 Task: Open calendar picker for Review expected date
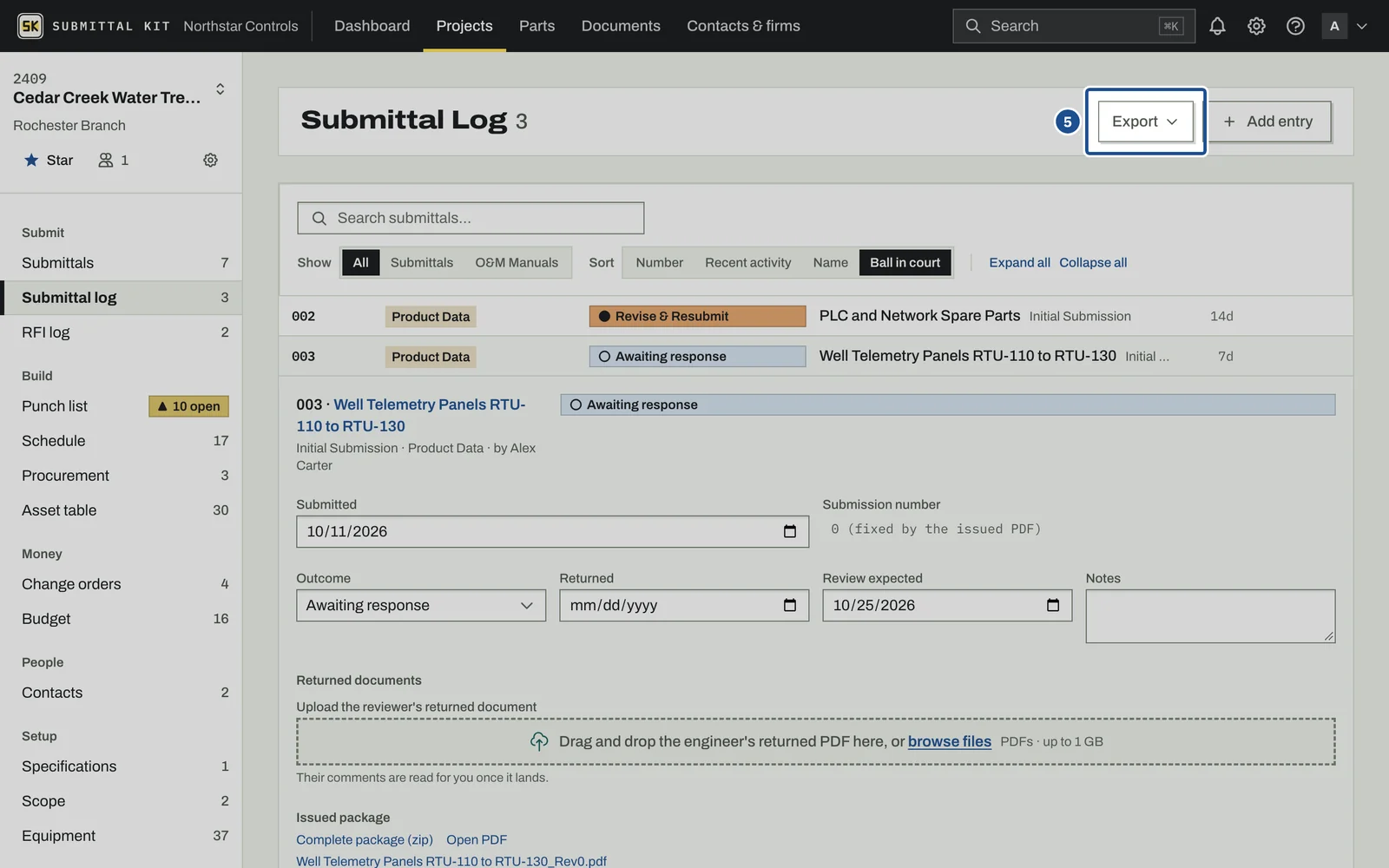click(x=1053, y=605)
